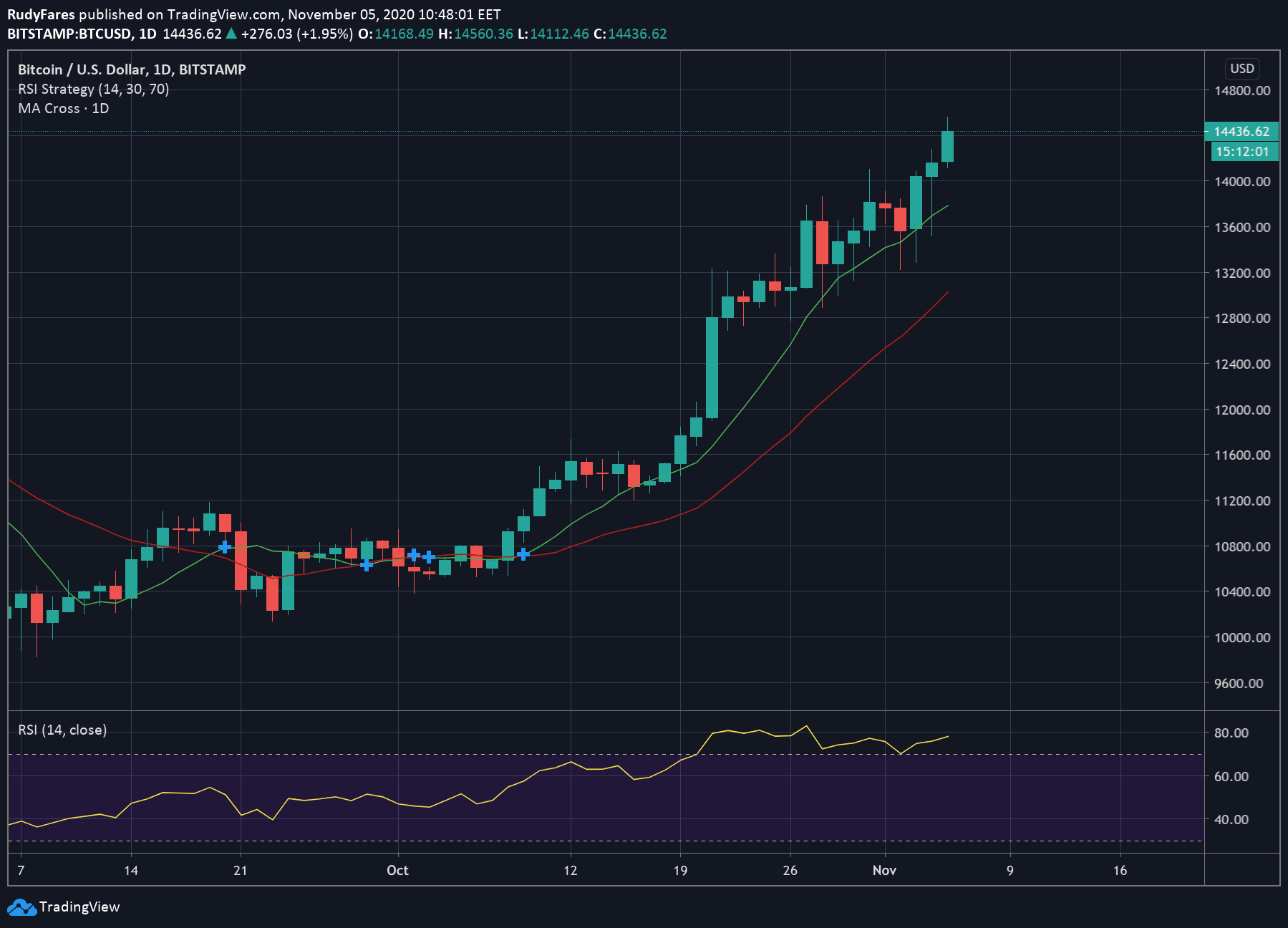Click the lowest blue cross marker before Oct
Image resolution: width=1288 pixels, height=928 pixels.
pos(367,565)
